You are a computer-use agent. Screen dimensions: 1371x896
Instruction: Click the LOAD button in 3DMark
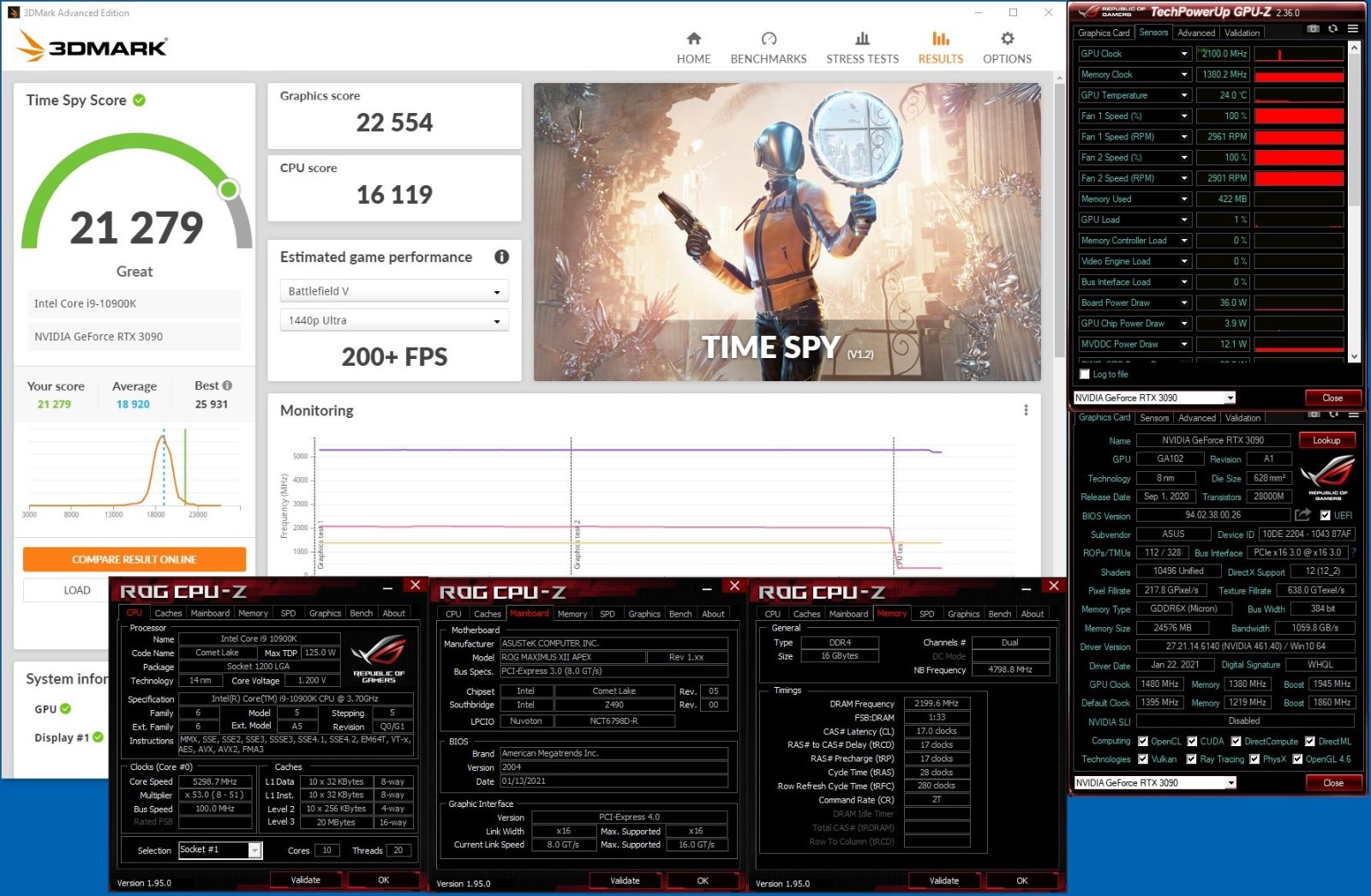[77, 590]
